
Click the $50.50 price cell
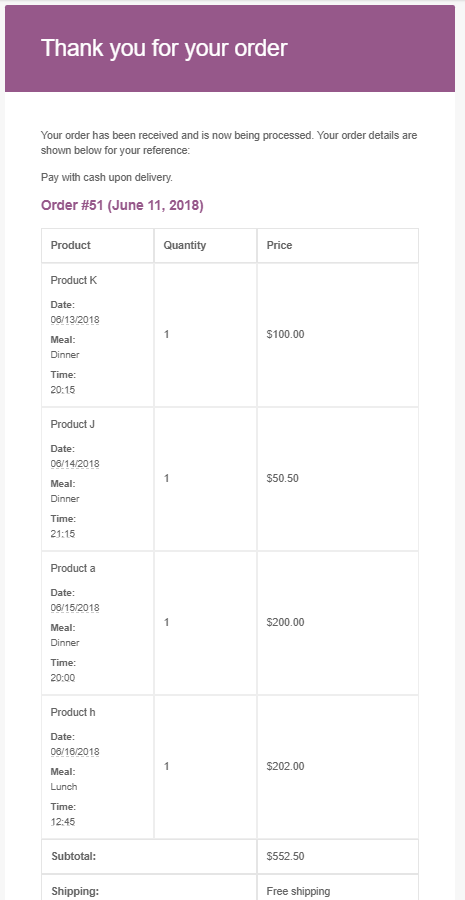coord(338,479)
